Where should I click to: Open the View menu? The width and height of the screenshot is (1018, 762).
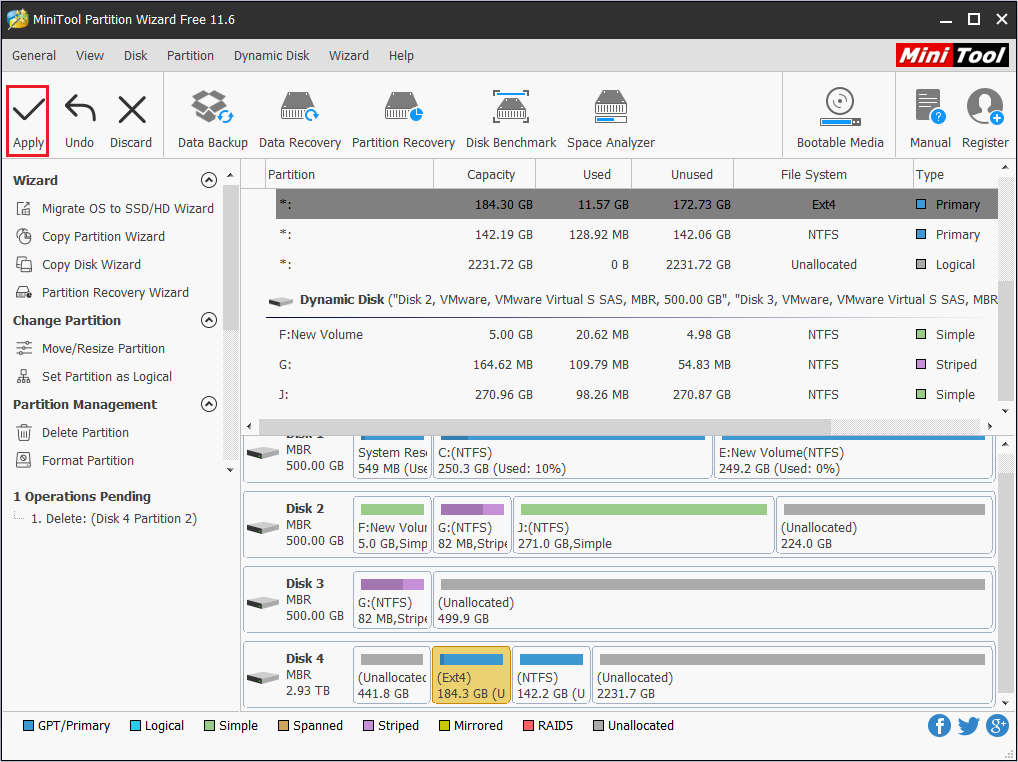click(x=90, y=56)
